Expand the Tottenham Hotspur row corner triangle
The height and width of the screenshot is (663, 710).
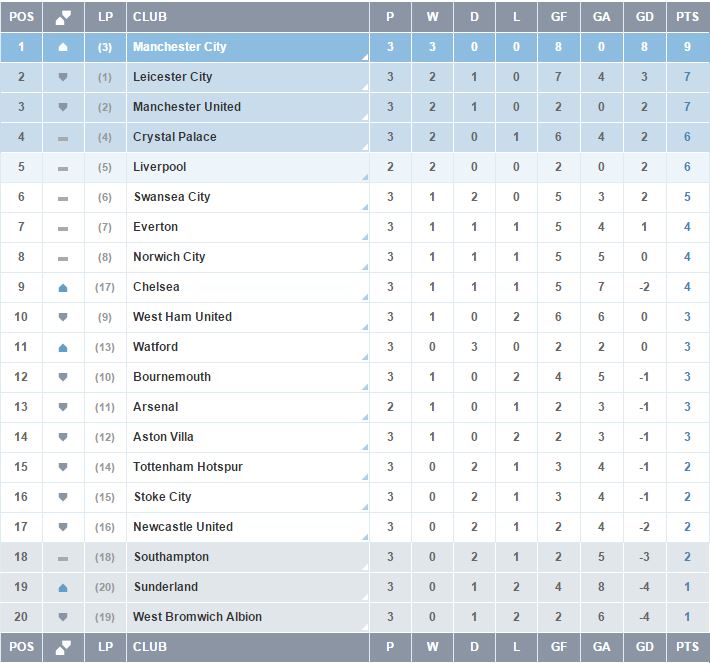coord(365,477)
